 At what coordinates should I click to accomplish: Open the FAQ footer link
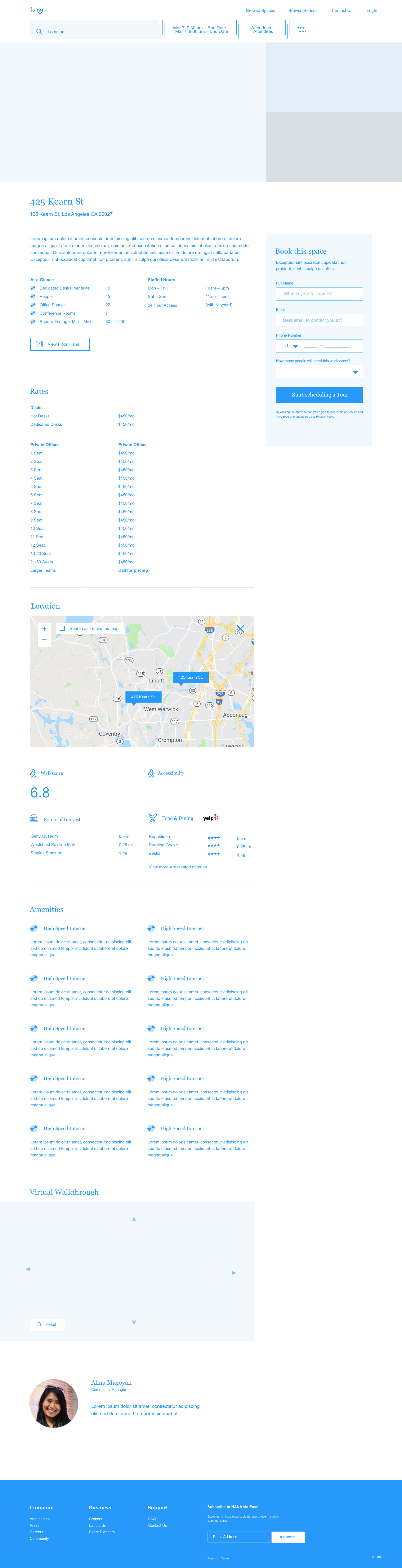tap(152, 1519)
